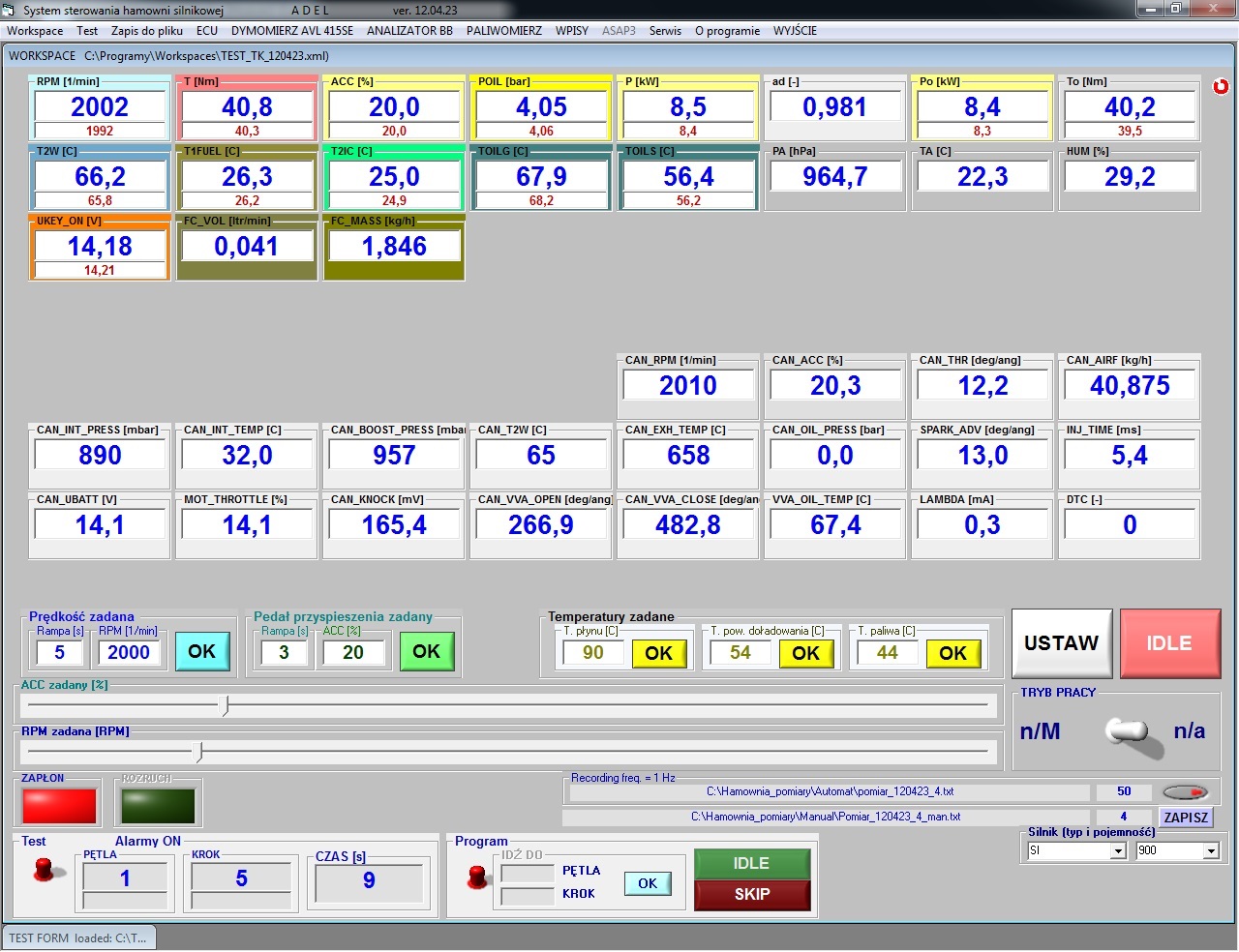The width and height of the screenshot is (1239, 952).
Task: Click the RPM setpoint field showing 2000
Action: tap(129, 652)
